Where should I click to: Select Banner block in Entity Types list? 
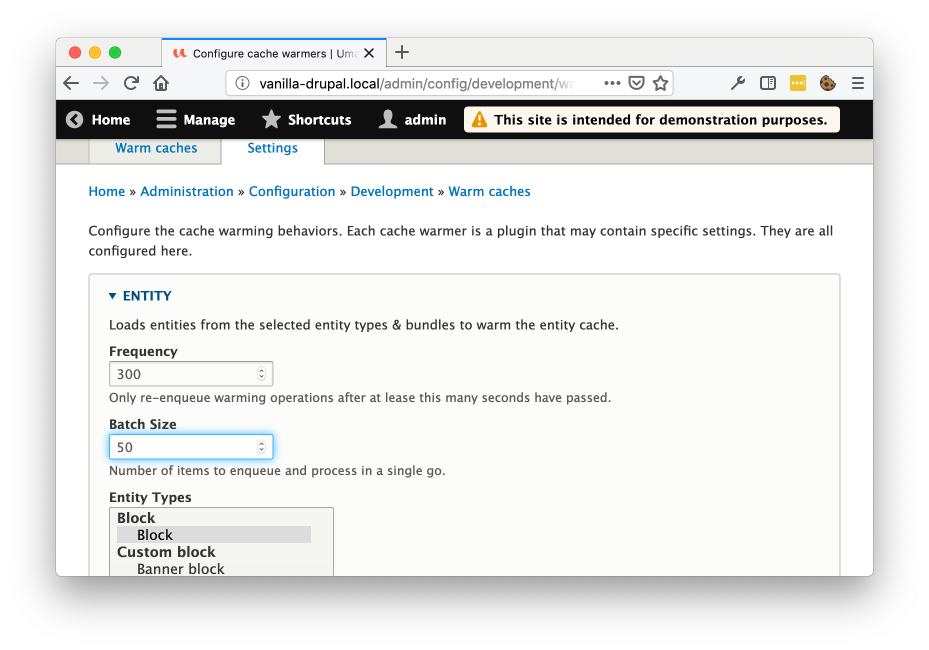[181, 569]
